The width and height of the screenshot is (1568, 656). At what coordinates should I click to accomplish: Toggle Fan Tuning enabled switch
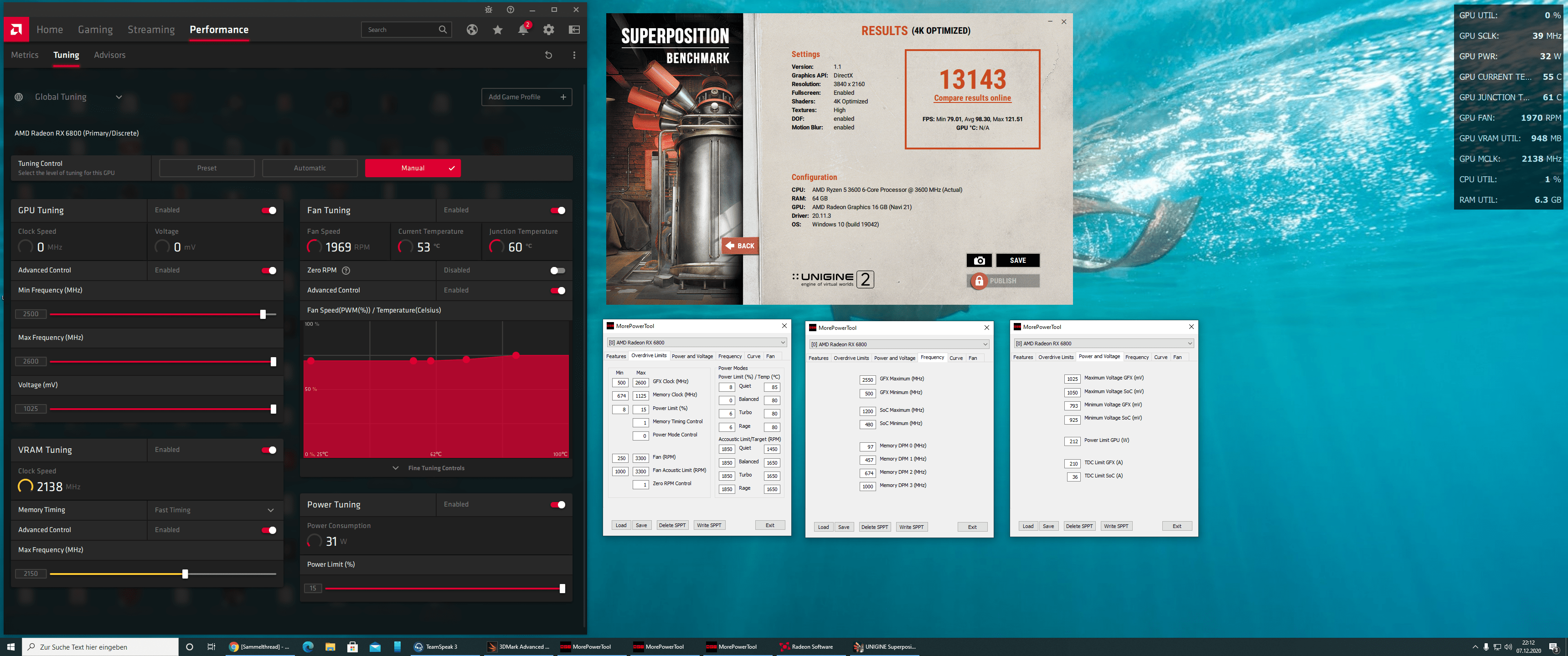558,210
